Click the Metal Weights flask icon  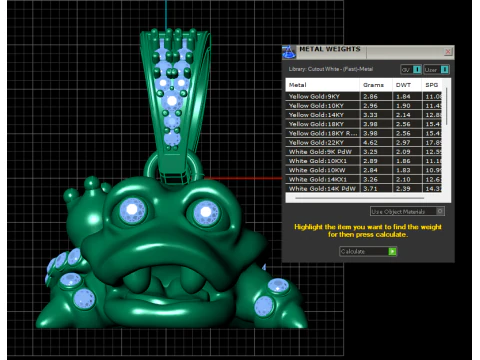(x=289, y=52)
